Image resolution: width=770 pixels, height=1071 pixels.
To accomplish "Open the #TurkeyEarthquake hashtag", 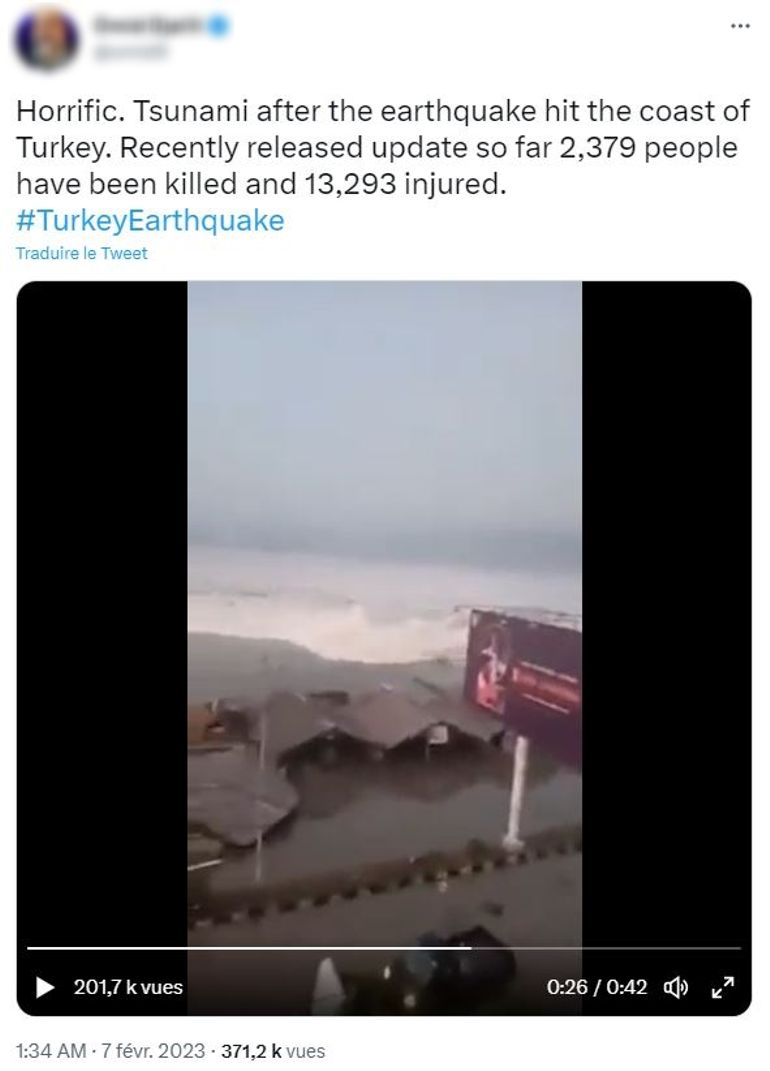I will coord(150,221).
